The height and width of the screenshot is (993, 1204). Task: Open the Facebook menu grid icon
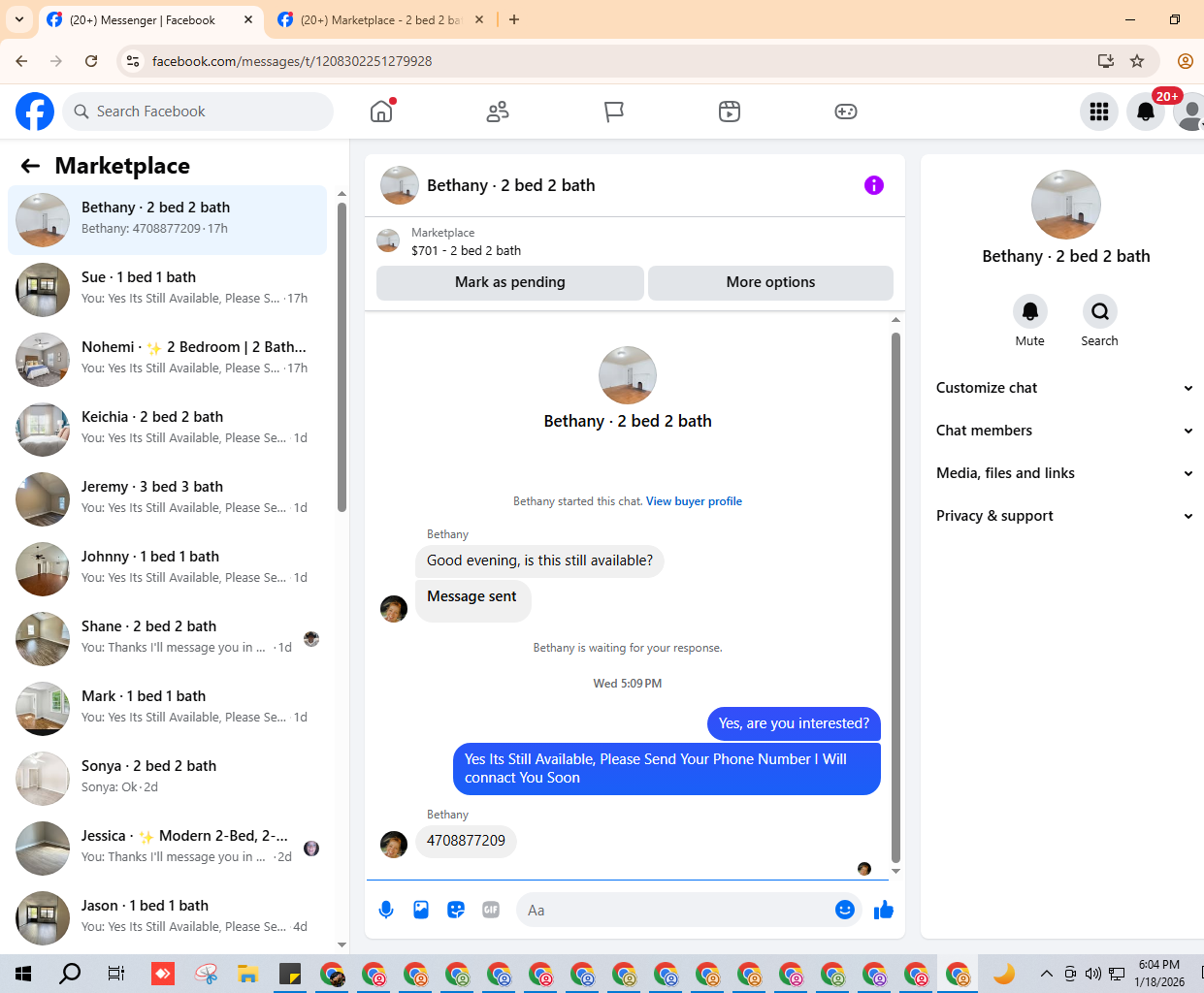(x=1099, y=112)
